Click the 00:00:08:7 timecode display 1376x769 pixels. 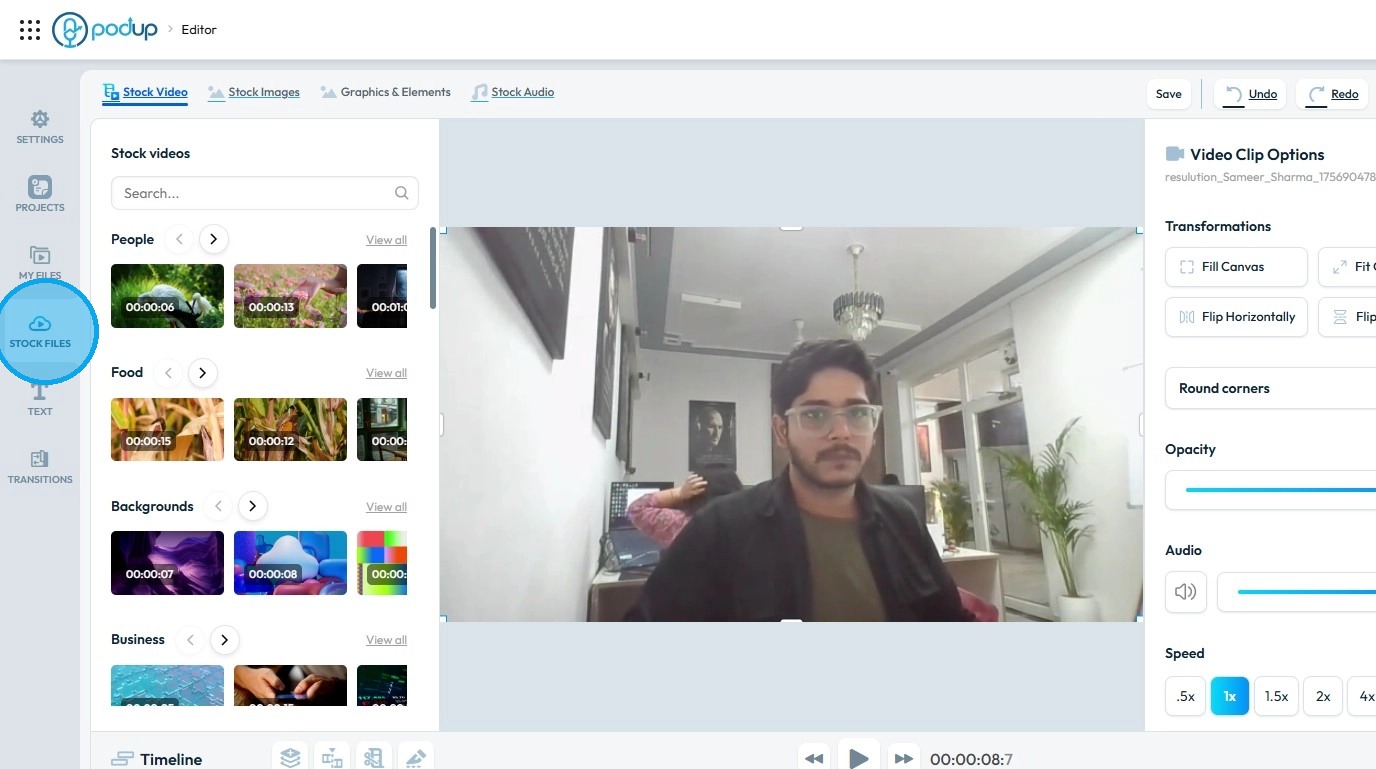pyautogui.click(x=971, y=760)
